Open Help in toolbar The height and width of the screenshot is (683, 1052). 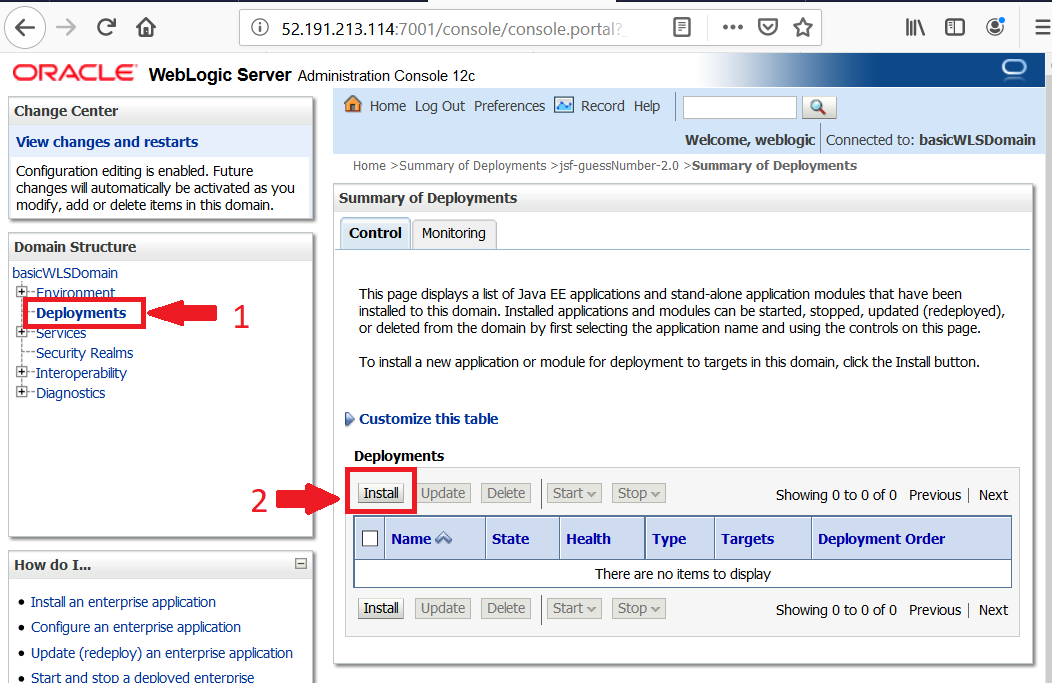tap(647, 106)
